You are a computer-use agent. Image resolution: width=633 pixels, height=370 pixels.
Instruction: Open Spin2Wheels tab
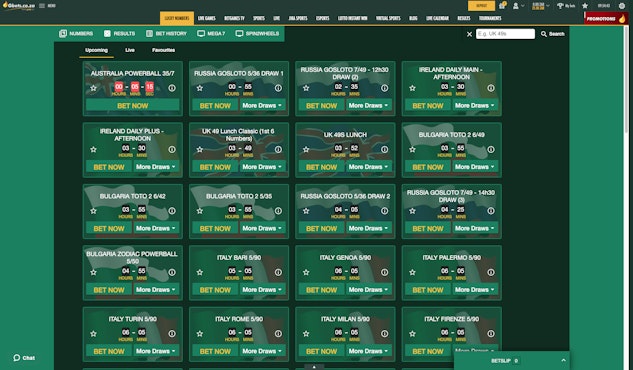pyautogui.click(x=258, y=33)
